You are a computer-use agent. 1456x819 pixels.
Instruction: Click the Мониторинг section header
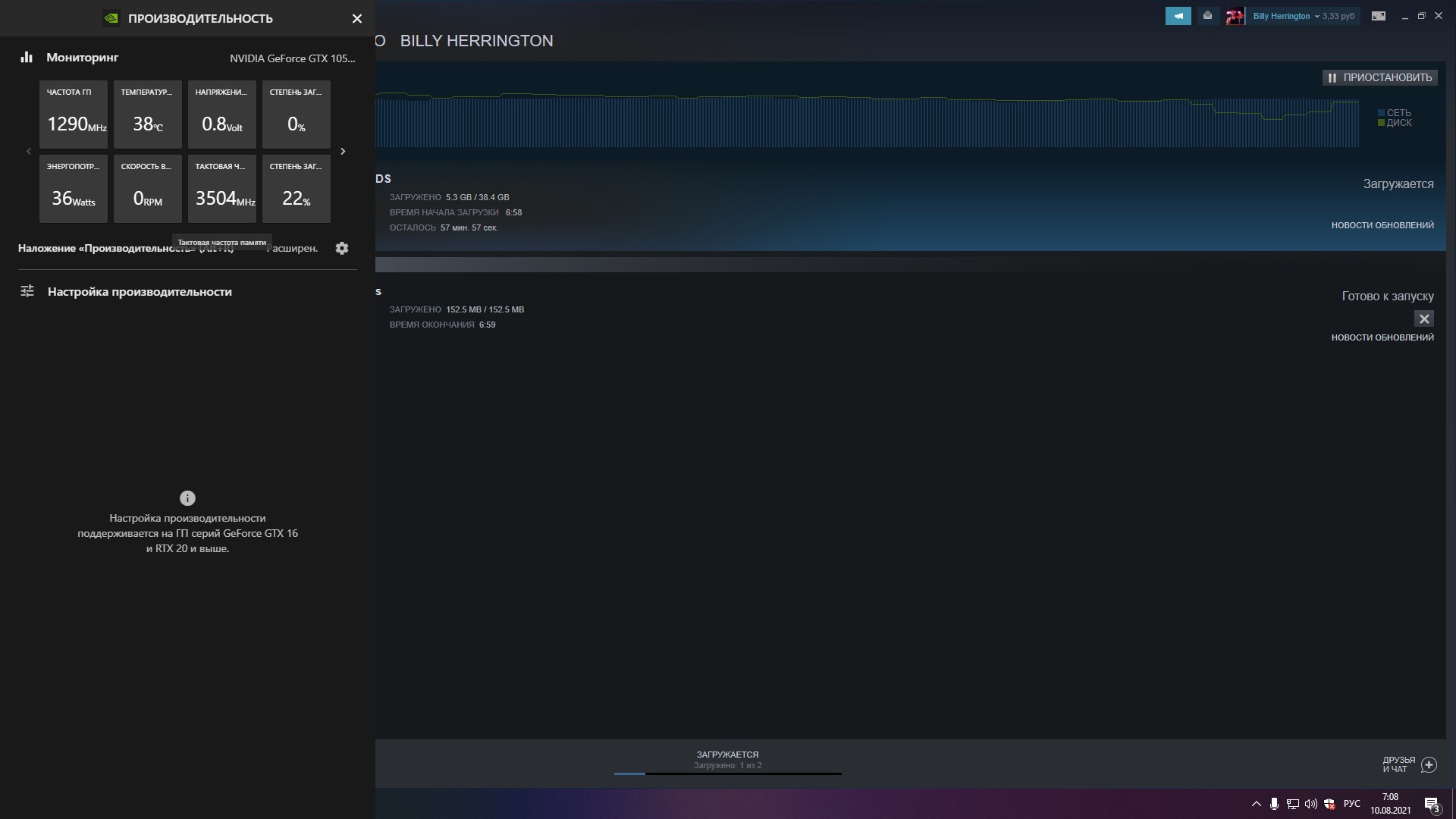(82, 58)
